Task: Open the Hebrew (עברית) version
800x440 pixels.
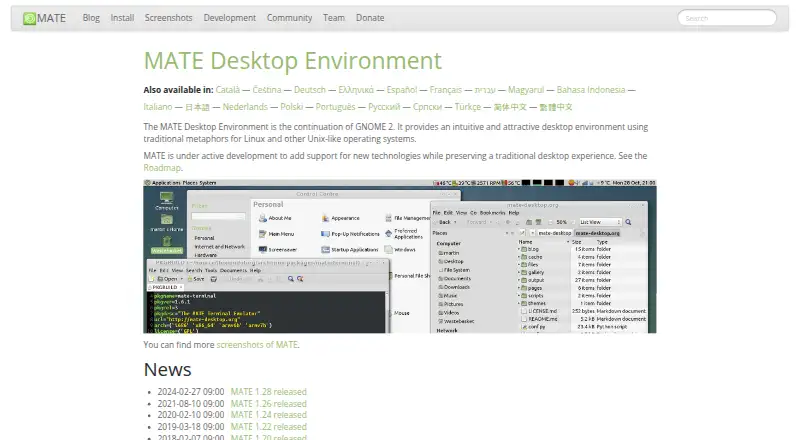Action: coord(485,90)
